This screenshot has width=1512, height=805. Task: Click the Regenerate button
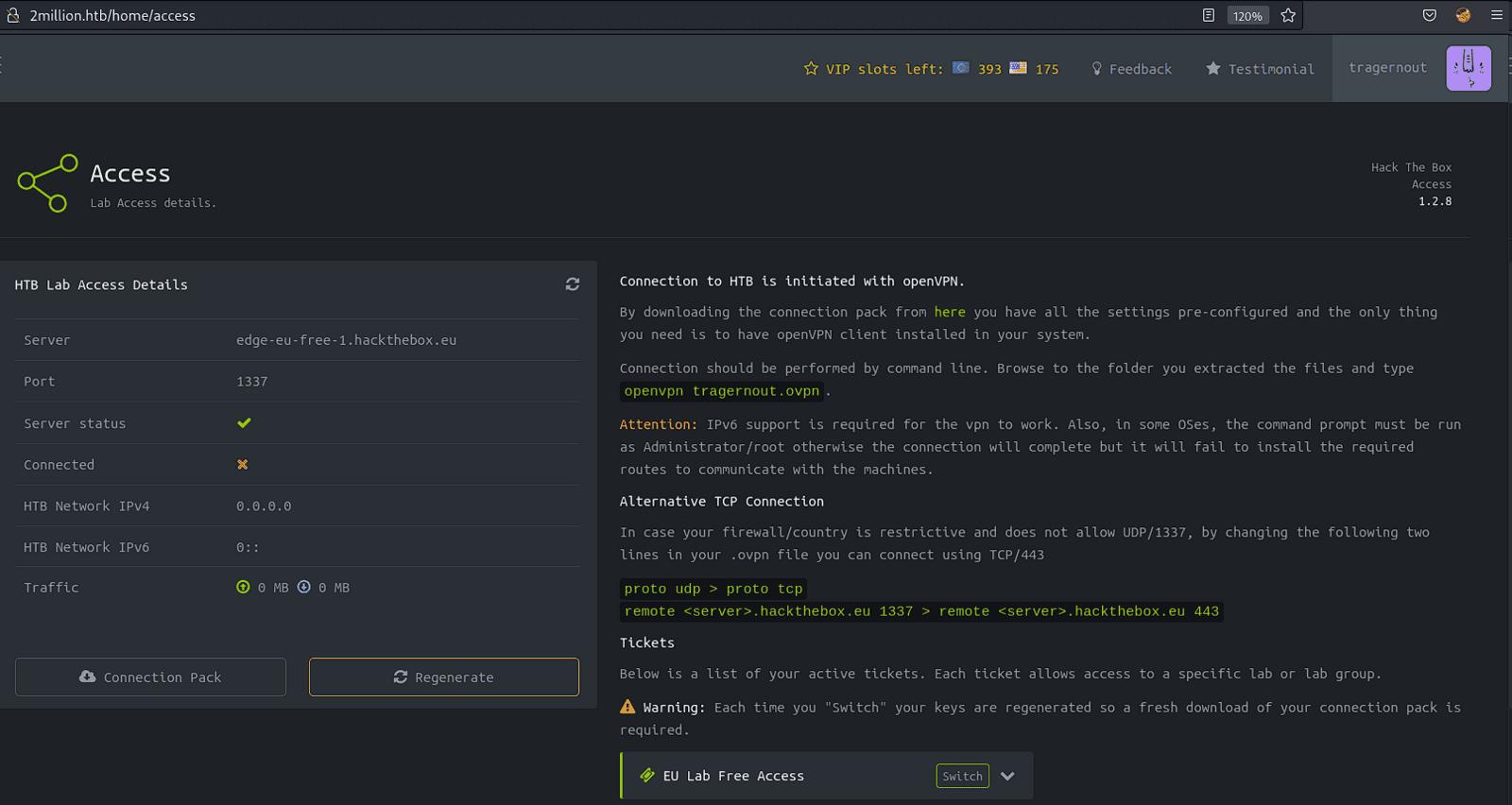pyautogui.click(x=444, y=677)
